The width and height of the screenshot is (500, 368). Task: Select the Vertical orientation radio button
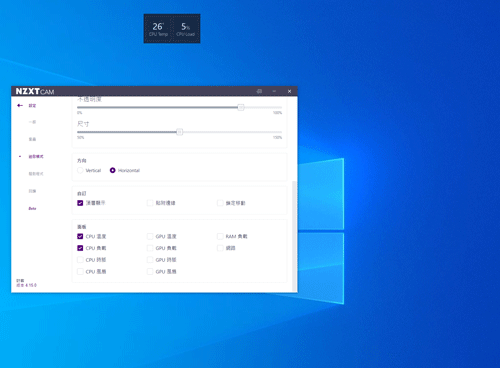(x=80, y=170)
